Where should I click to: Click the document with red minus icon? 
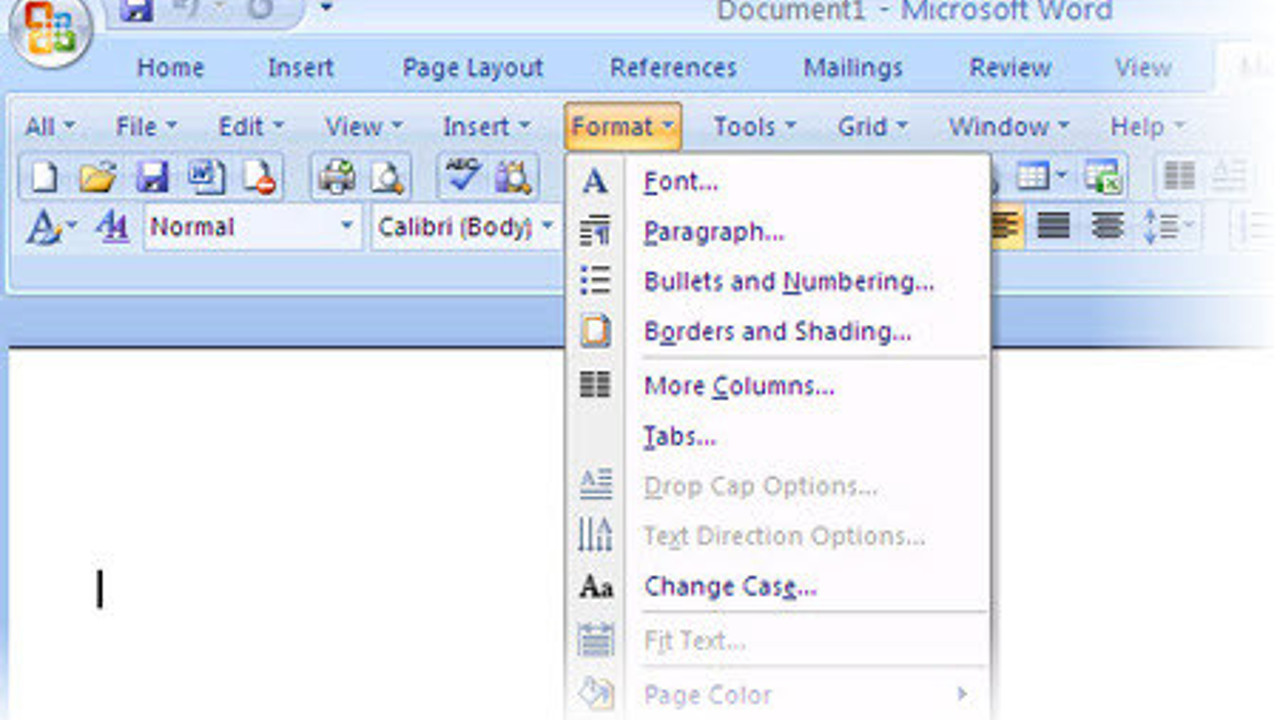(x=259, y=177)
